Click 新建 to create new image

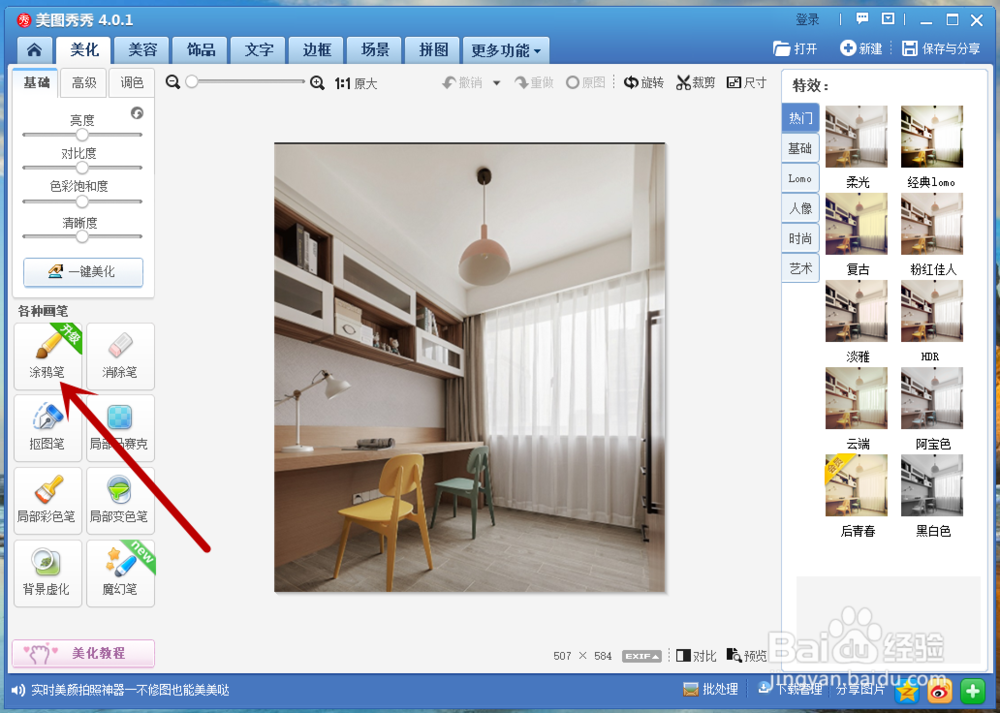click(861, 48)
